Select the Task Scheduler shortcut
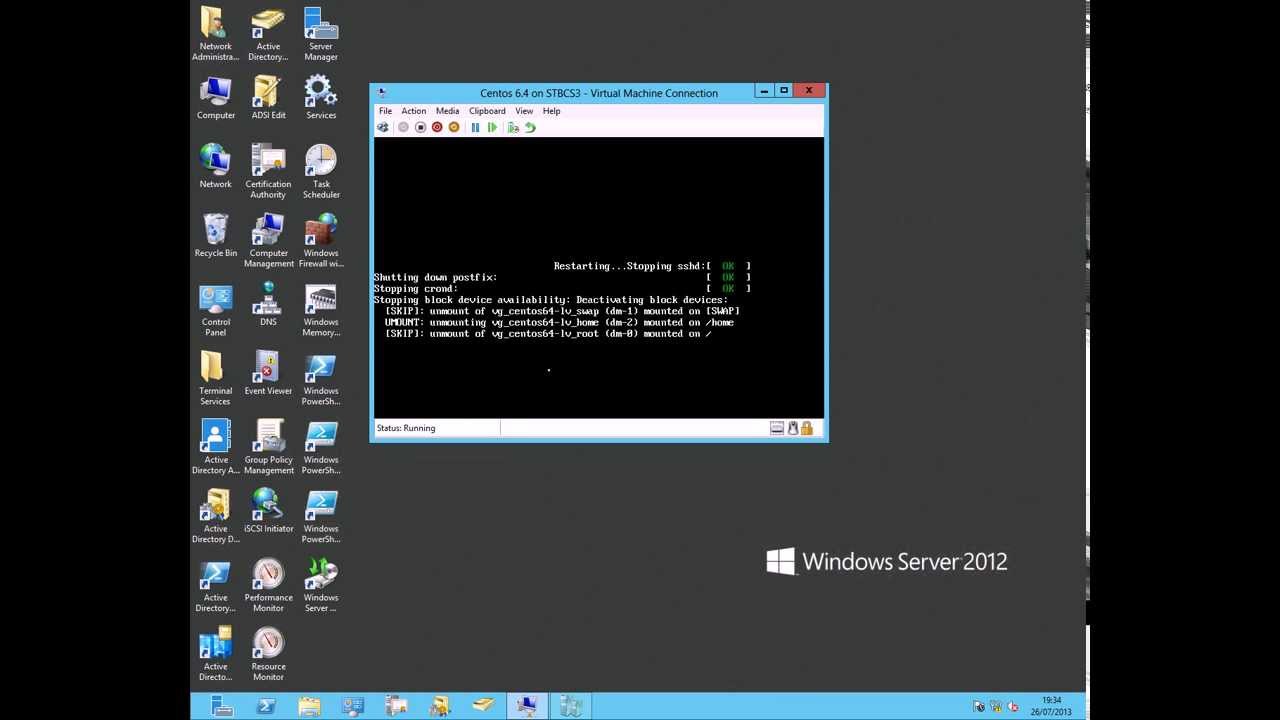Screen dimensions: 1280x720 click(x=321, y=171)
